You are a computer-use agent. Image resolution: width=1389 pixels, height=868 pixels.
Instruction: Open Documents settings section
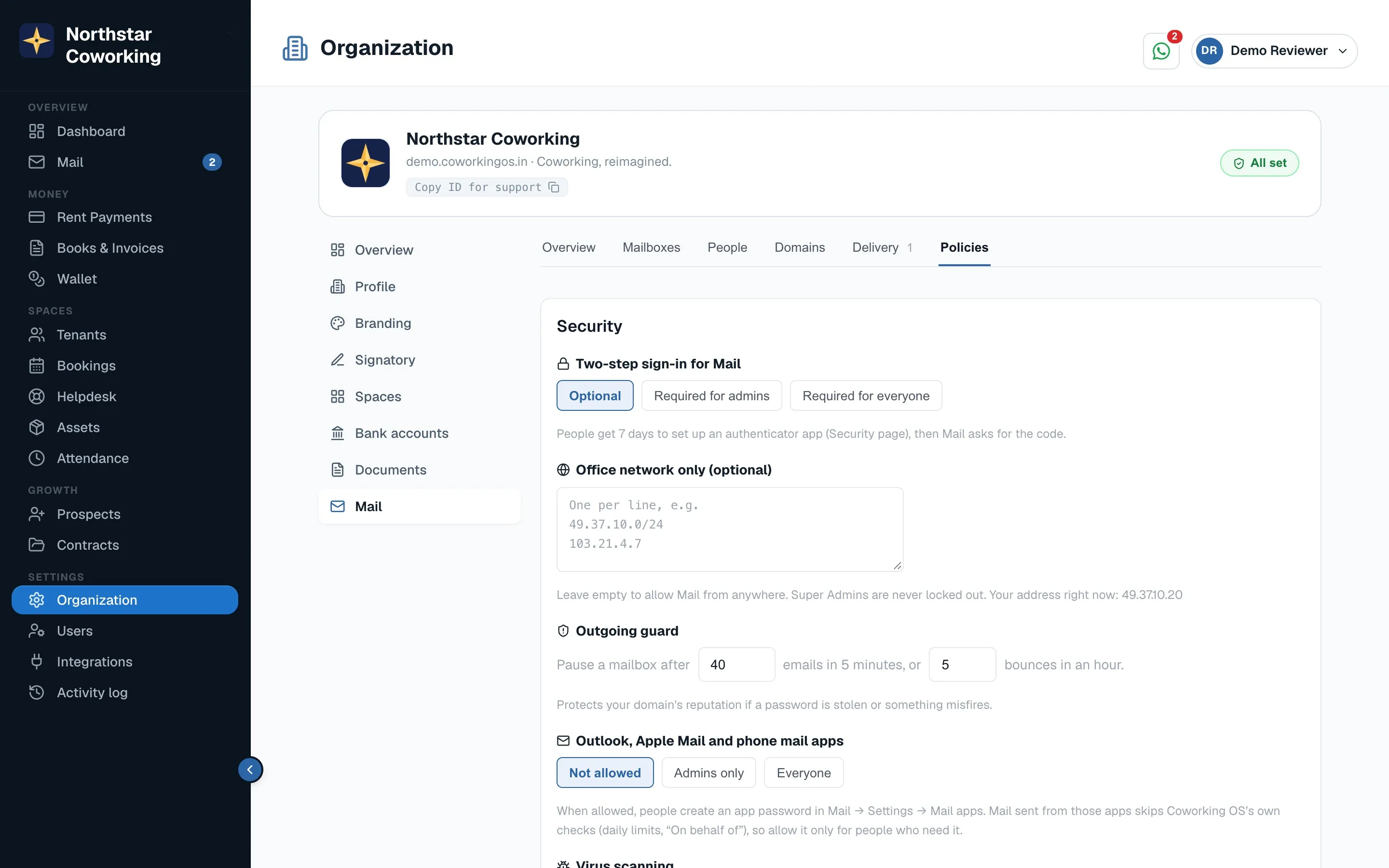click(x=420, y=470)
